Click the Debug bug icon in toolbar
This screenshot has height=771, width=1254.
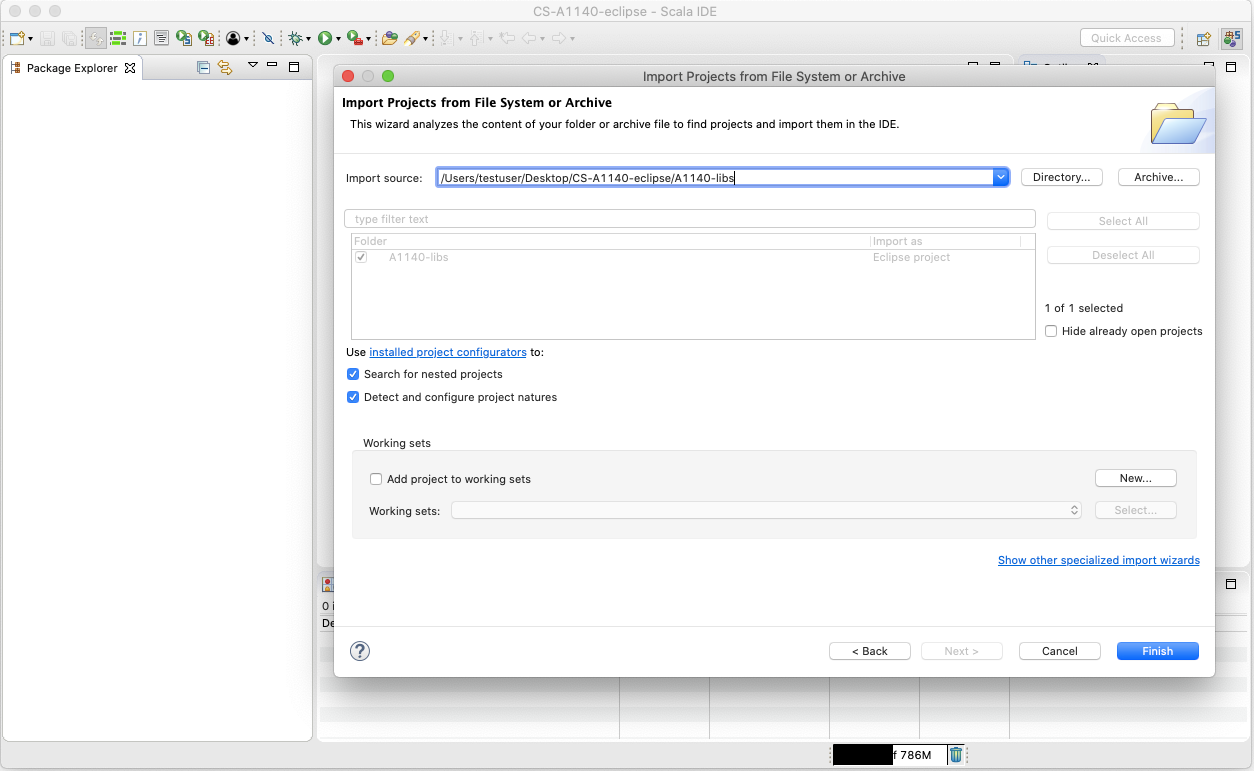click(295, 38)
